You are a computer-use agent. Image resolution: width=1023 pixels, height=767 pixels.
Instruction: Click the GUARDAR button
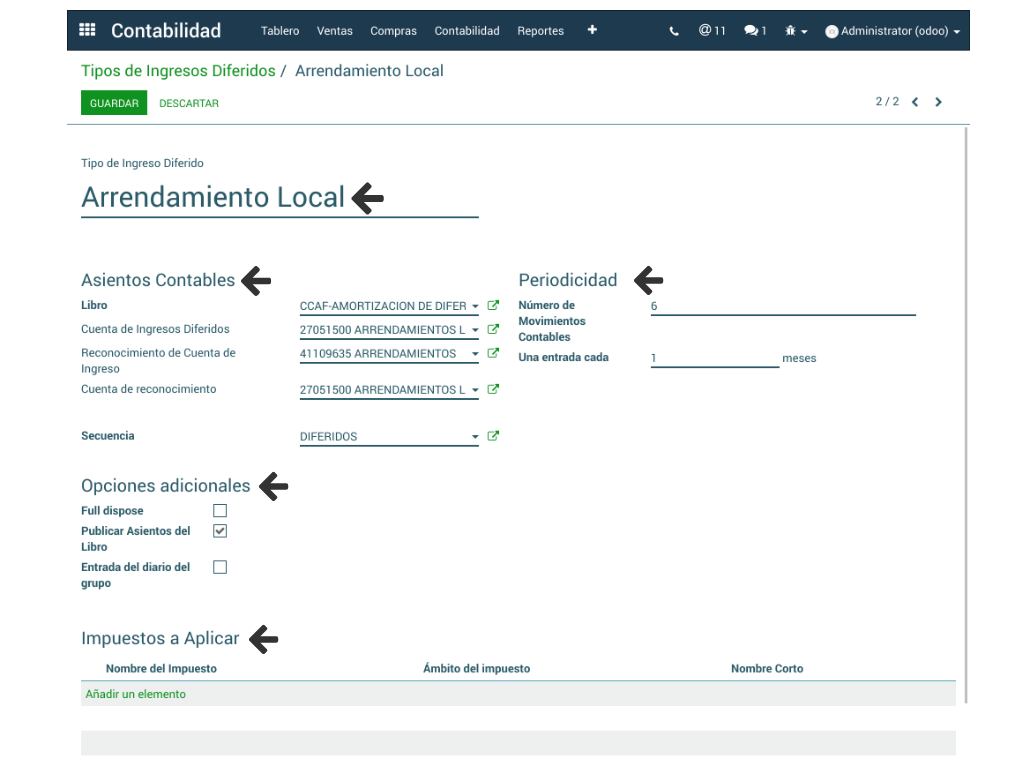pos(114,103)
